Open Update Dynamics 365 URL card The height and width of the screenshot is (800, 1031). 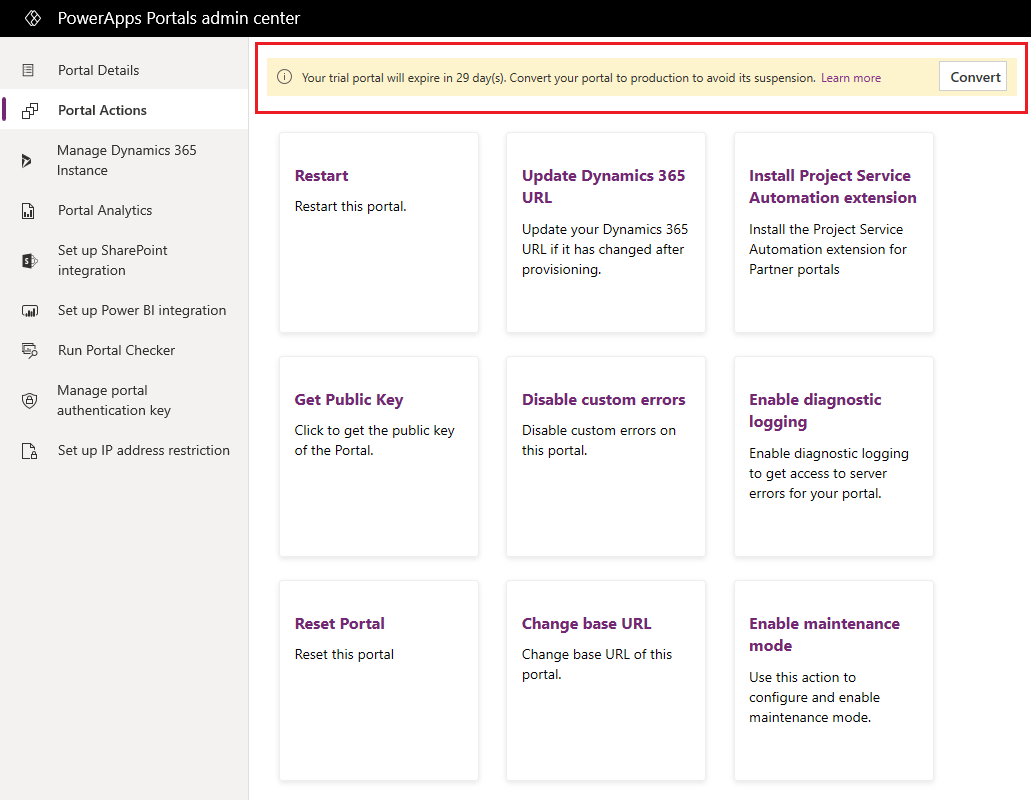pyautogui.click(x=606, y=232)
